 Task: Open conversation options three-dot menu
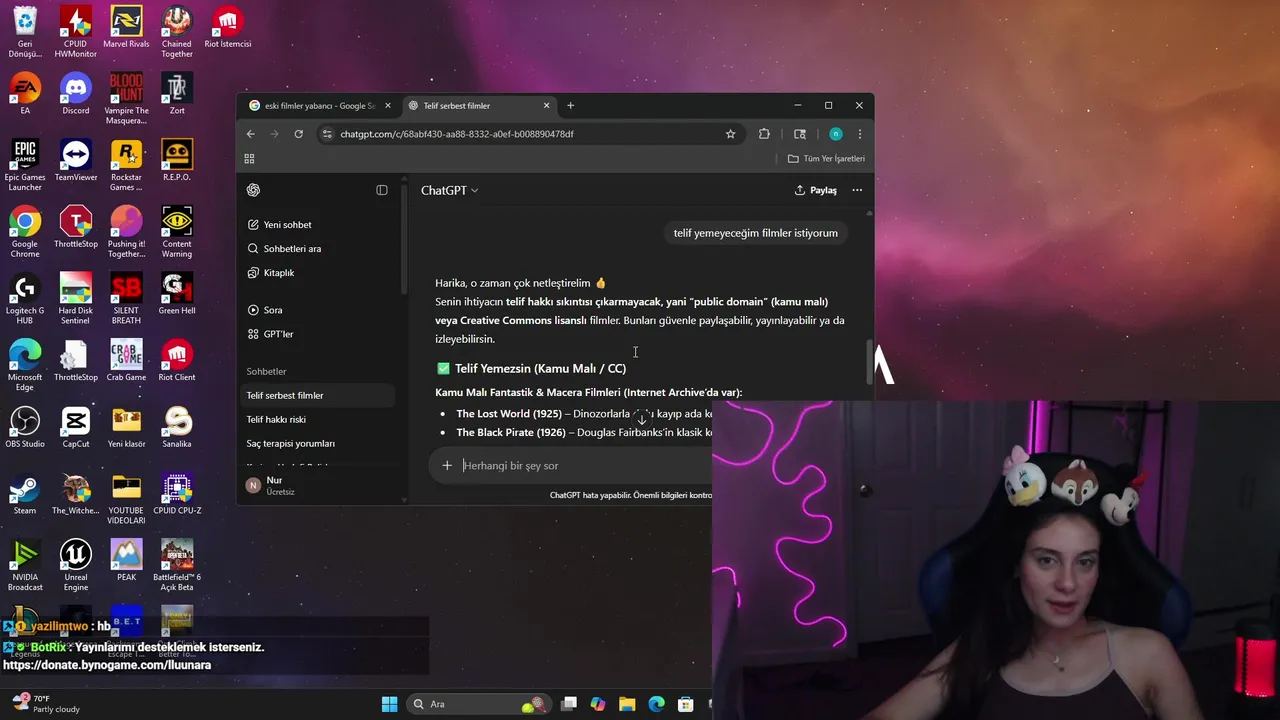pos(857,190)
